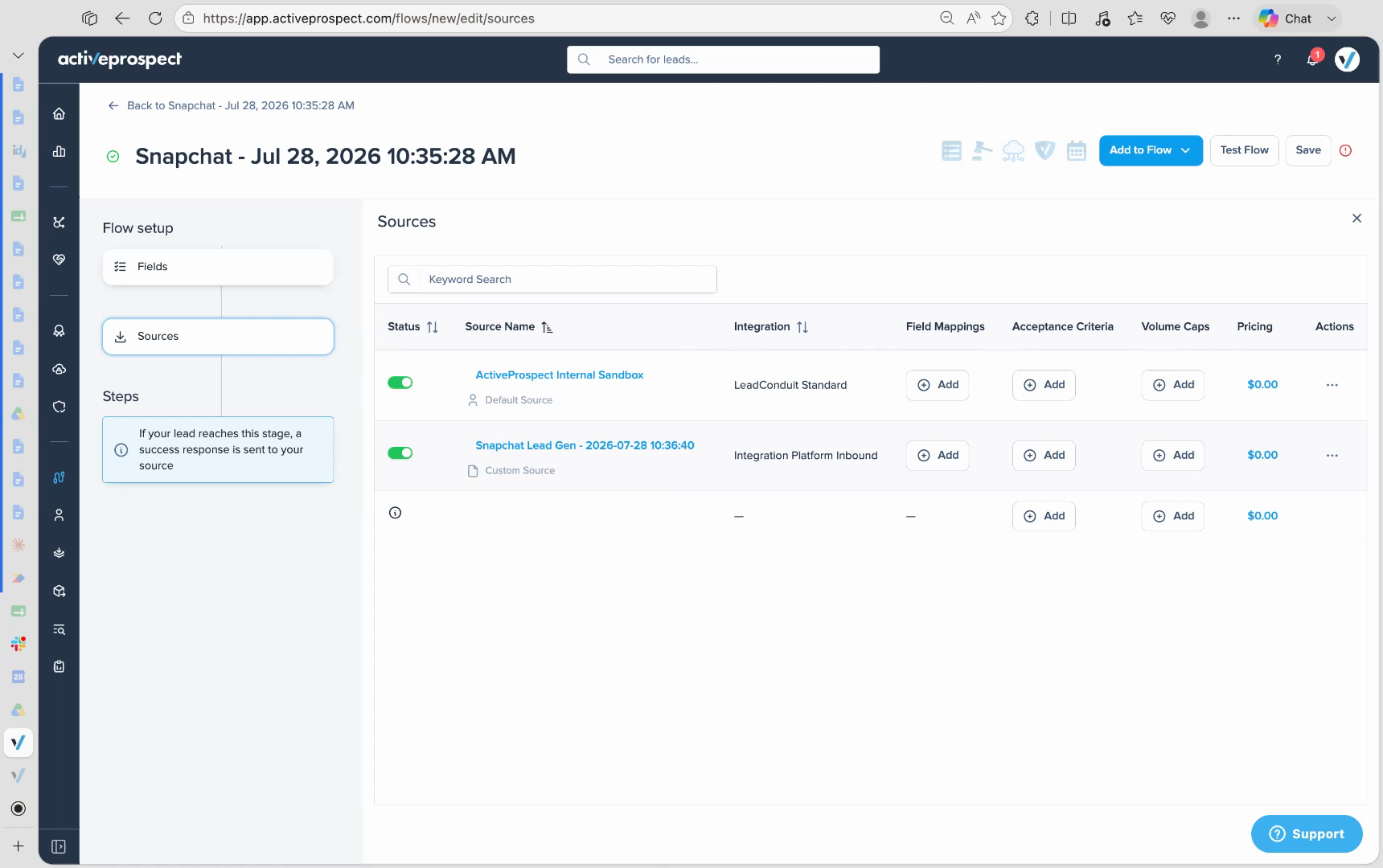Click the activeprospect logo

(x=120, y=59)
